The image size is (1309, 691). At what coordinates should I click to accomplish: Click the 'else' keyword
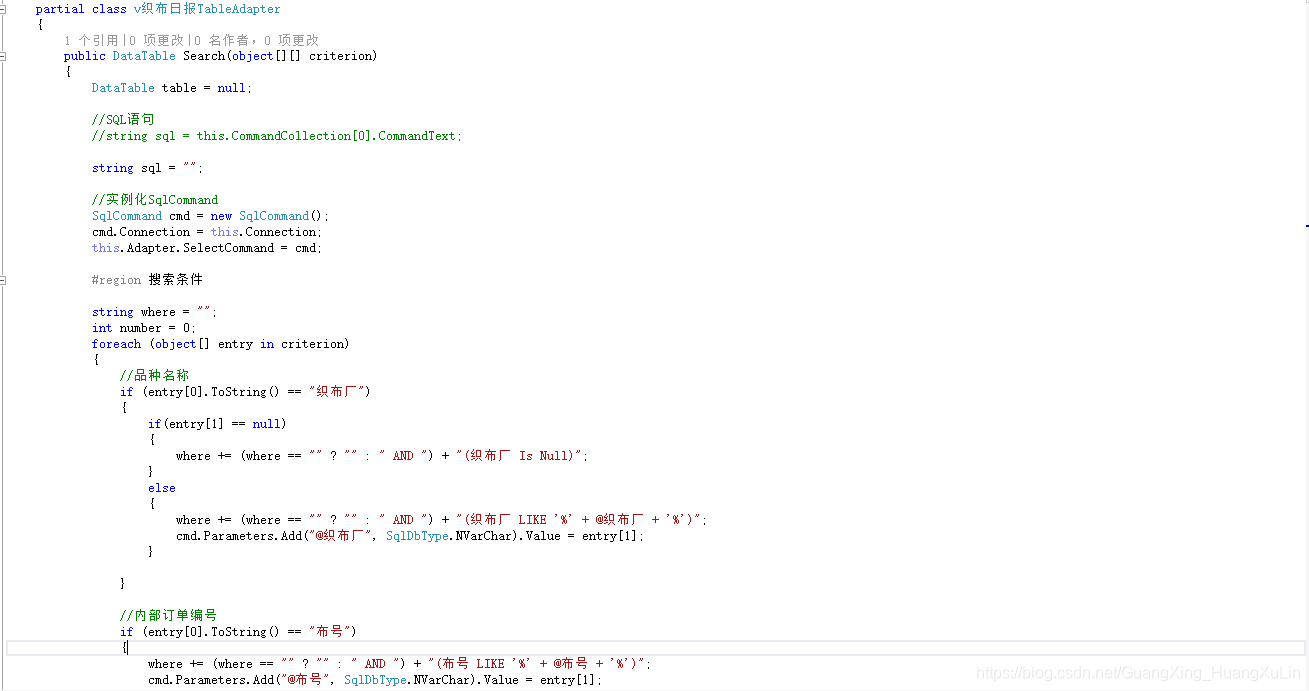point(162,488)
